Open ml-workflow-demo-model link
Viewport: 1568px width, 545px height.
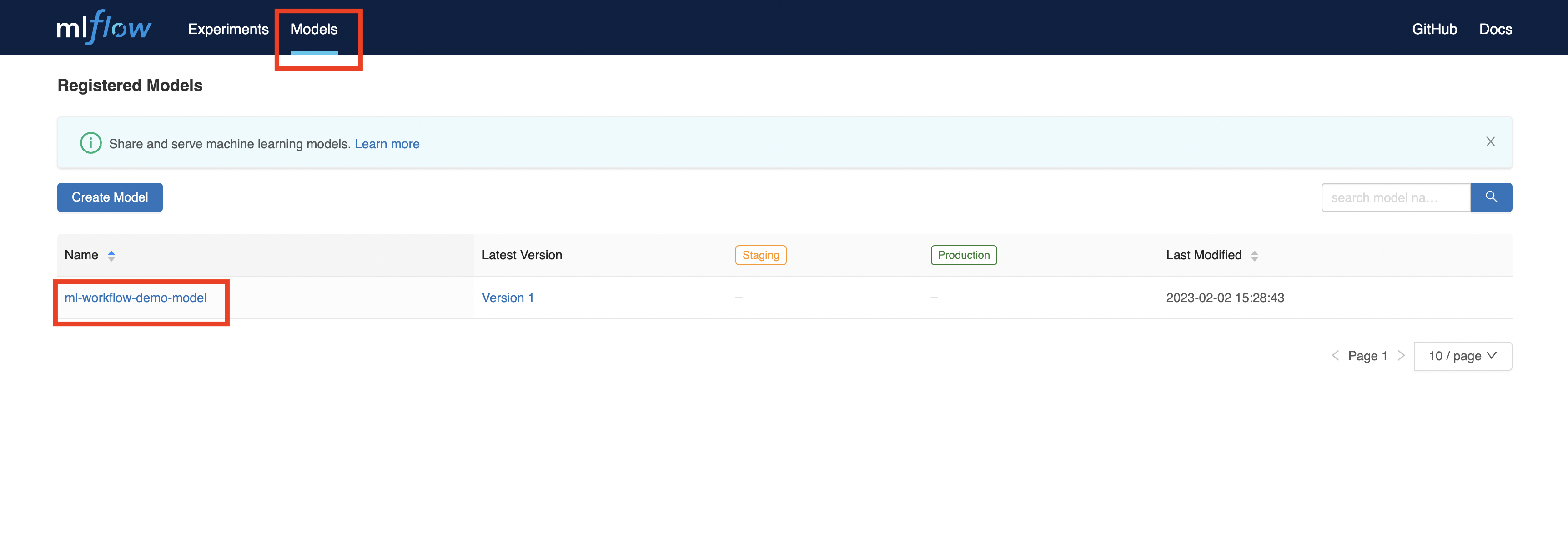tap(136, 298)
